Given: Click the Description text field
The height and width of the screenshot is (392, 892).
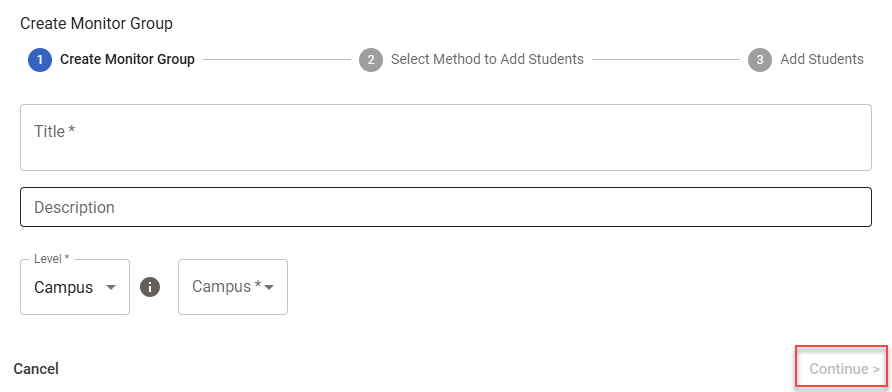Looking at the screenshot, I should pyautogui.click(x=446, y=207).
